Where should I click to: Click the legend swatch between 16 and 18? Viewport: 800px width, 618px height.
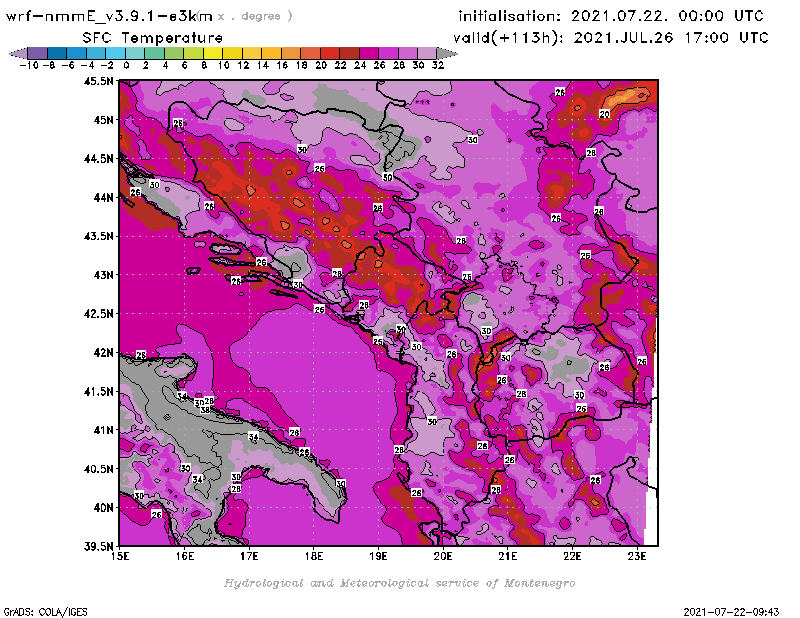pos(291,53)
